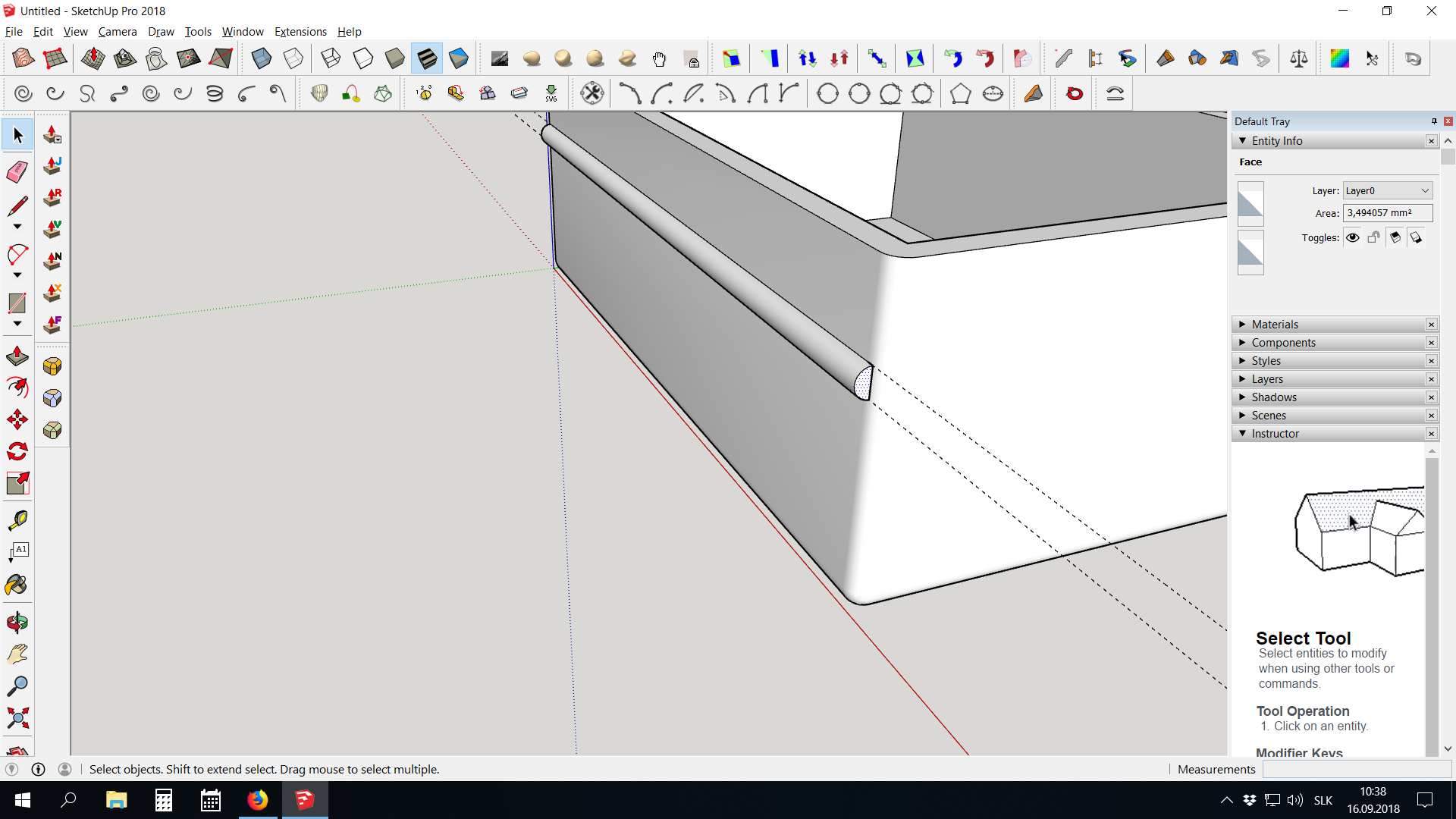Activate the Orbit tool

pyautogui.click(x=17, y=623)
